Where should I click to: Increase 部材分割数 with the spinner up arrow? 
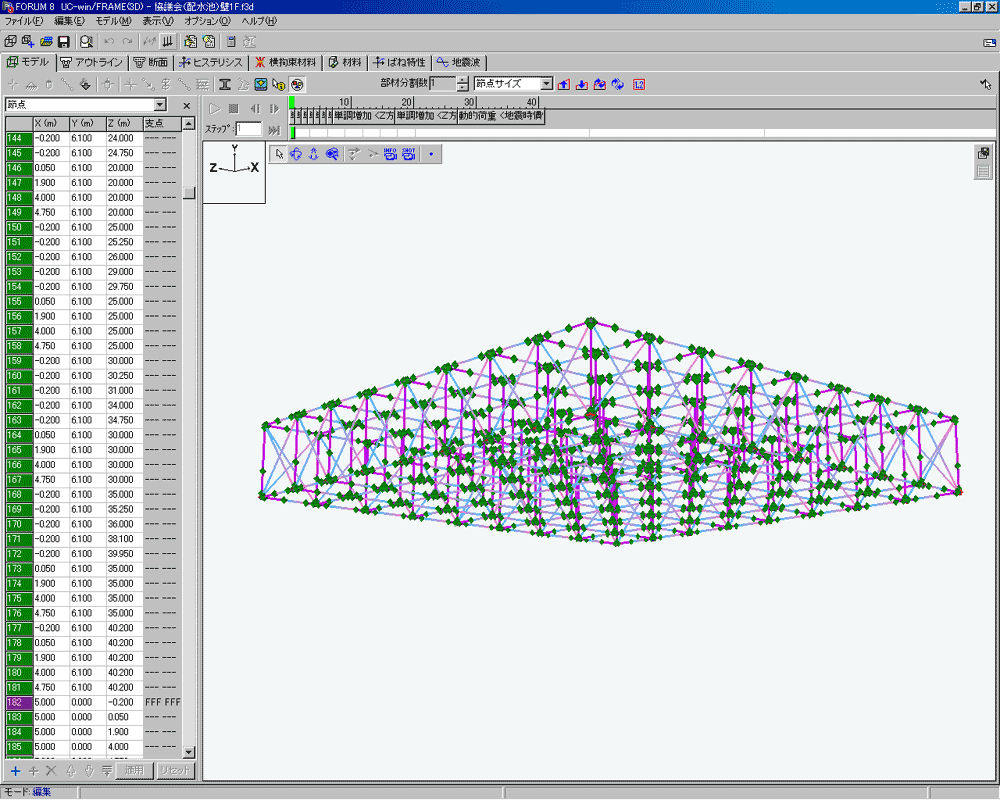tap(462, 80)
